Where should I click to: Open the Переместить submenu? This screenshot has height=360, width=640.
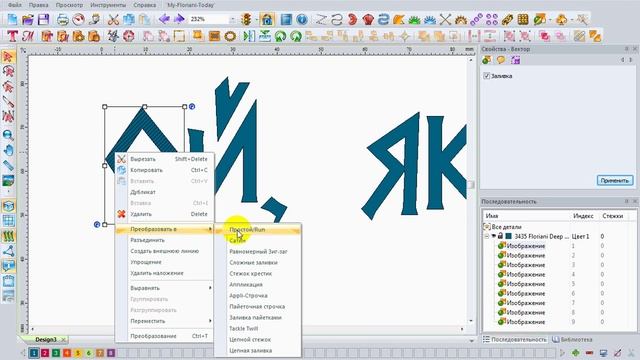coord(164,321)
